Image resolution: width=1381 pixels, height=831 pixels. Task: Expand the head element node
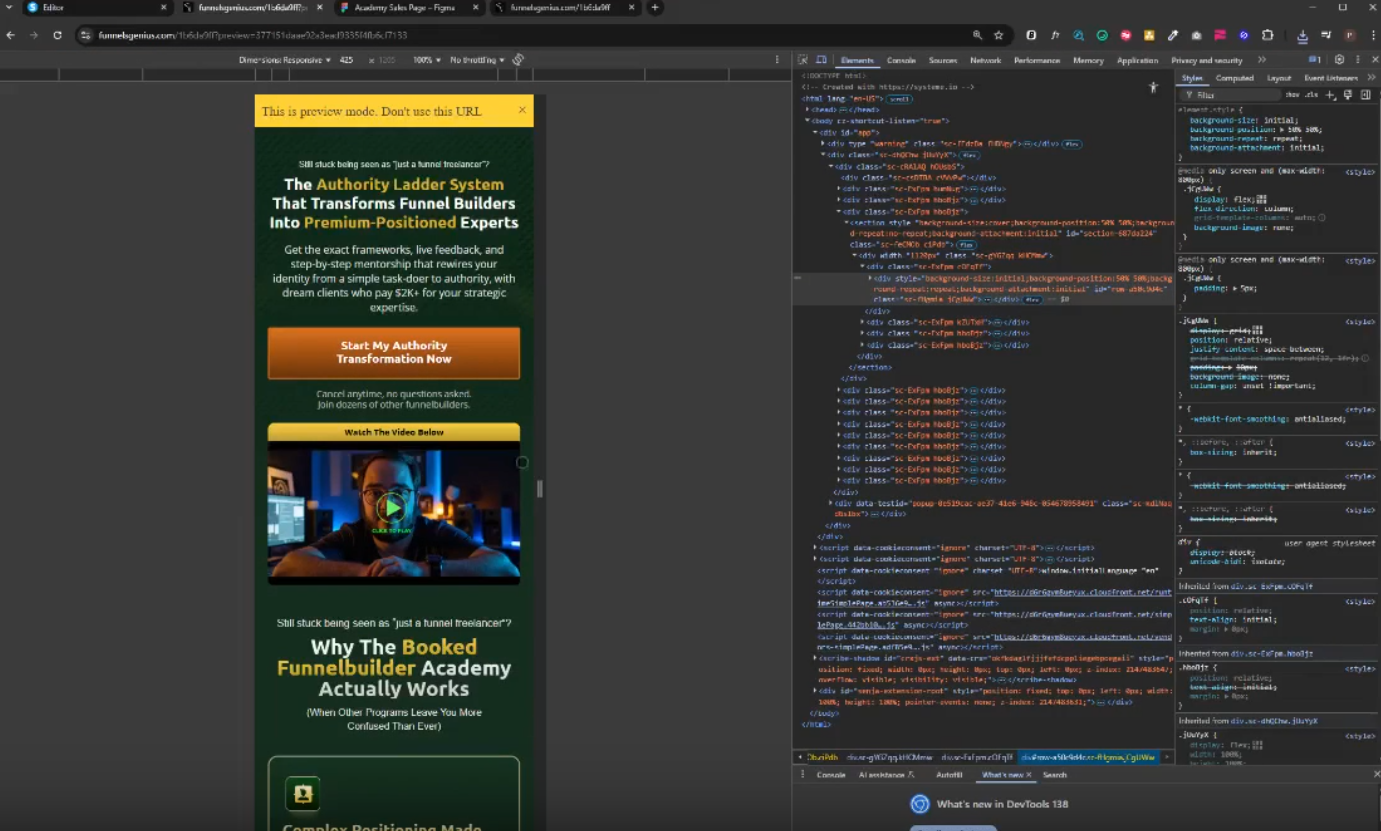[x=807, y=109]
